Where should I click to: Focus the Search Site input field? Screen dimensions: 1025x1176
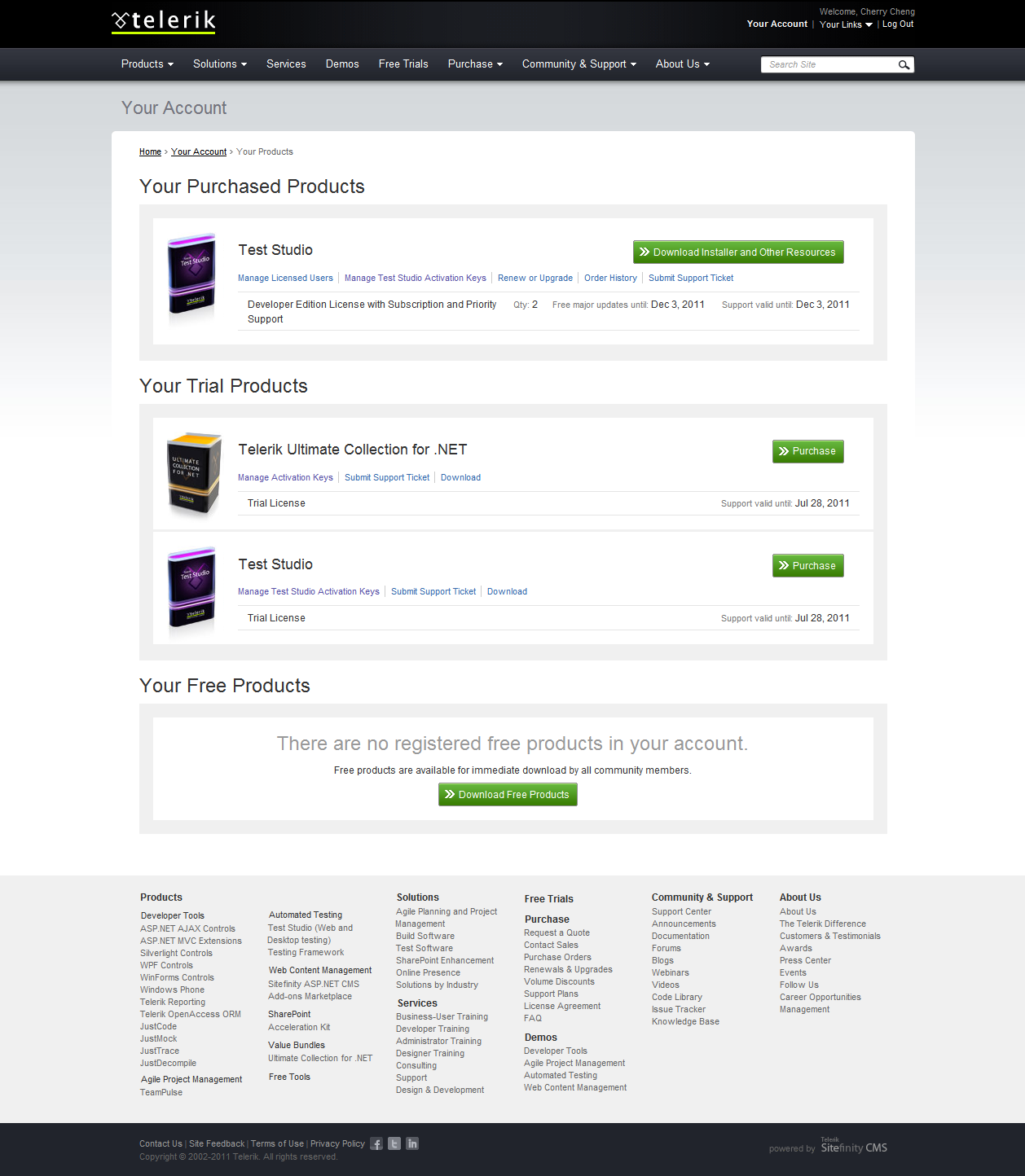[829, 64]
